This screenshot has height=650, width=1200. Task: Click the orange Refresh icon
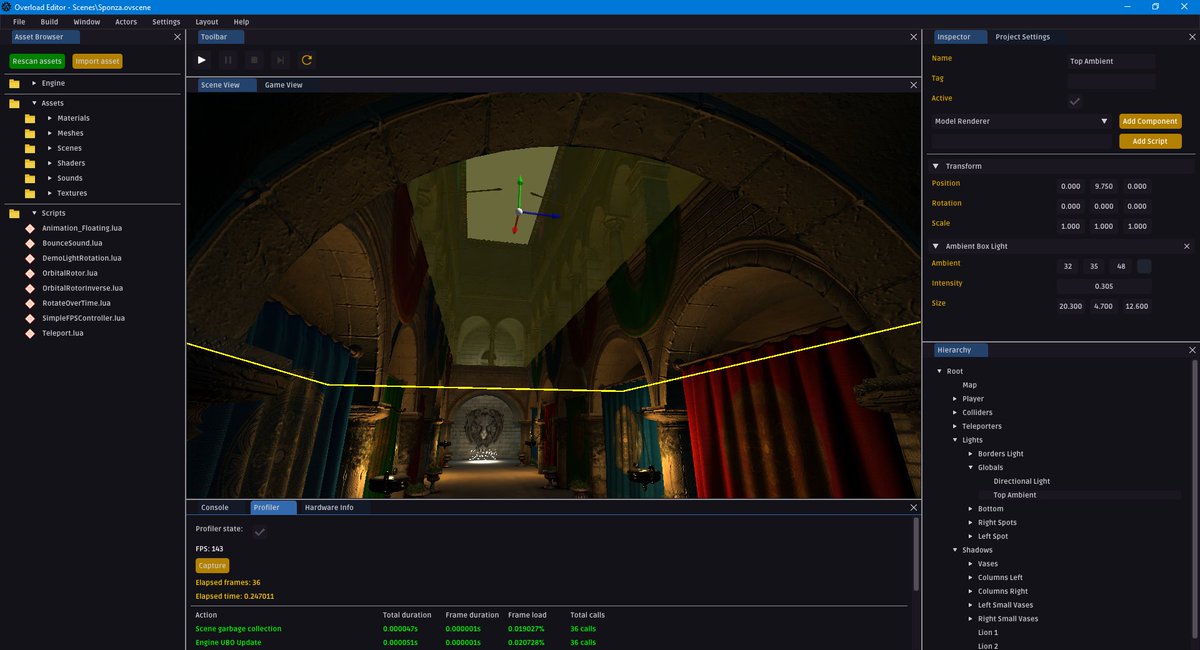[307, 60]
